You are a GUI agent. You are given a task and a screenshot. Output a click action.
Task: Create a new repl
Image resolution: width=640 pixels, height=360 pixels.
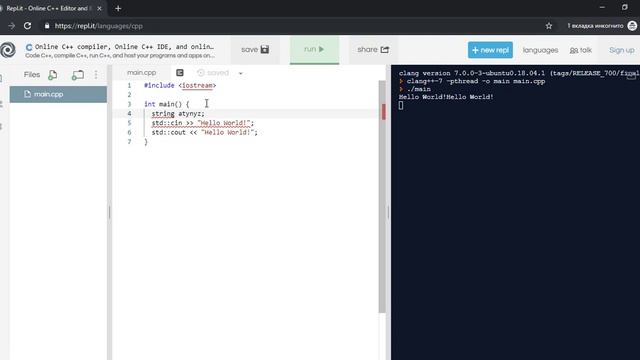click(490, 50)
